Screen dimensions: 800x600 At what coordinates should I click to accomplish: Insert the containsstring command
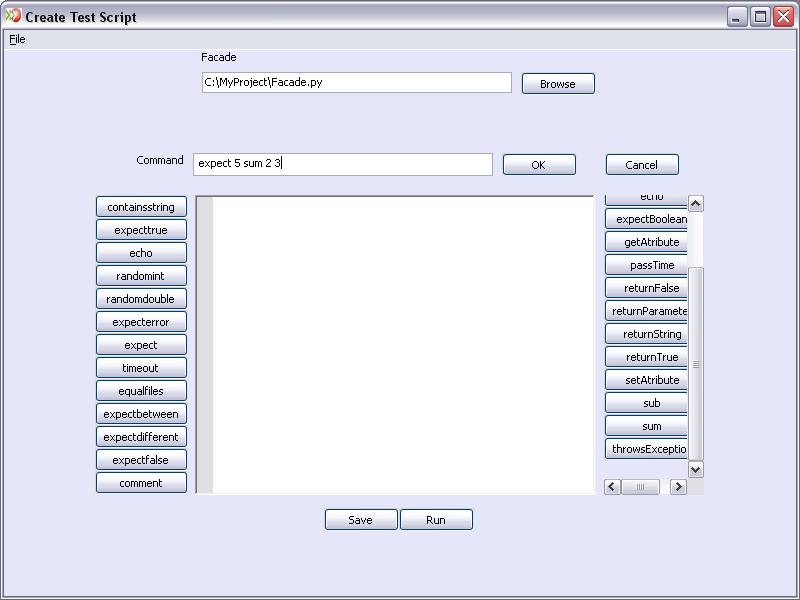[141, 207]
